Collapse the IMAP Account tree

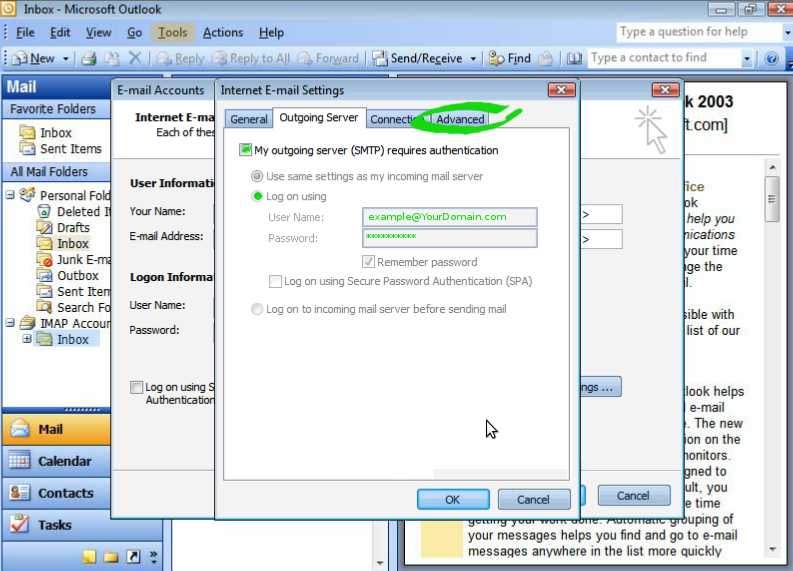pos(10,323)
